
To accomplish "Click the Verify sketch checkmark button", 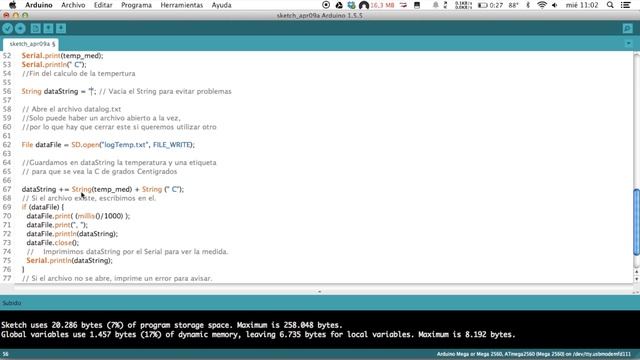I will click(7, 28).
